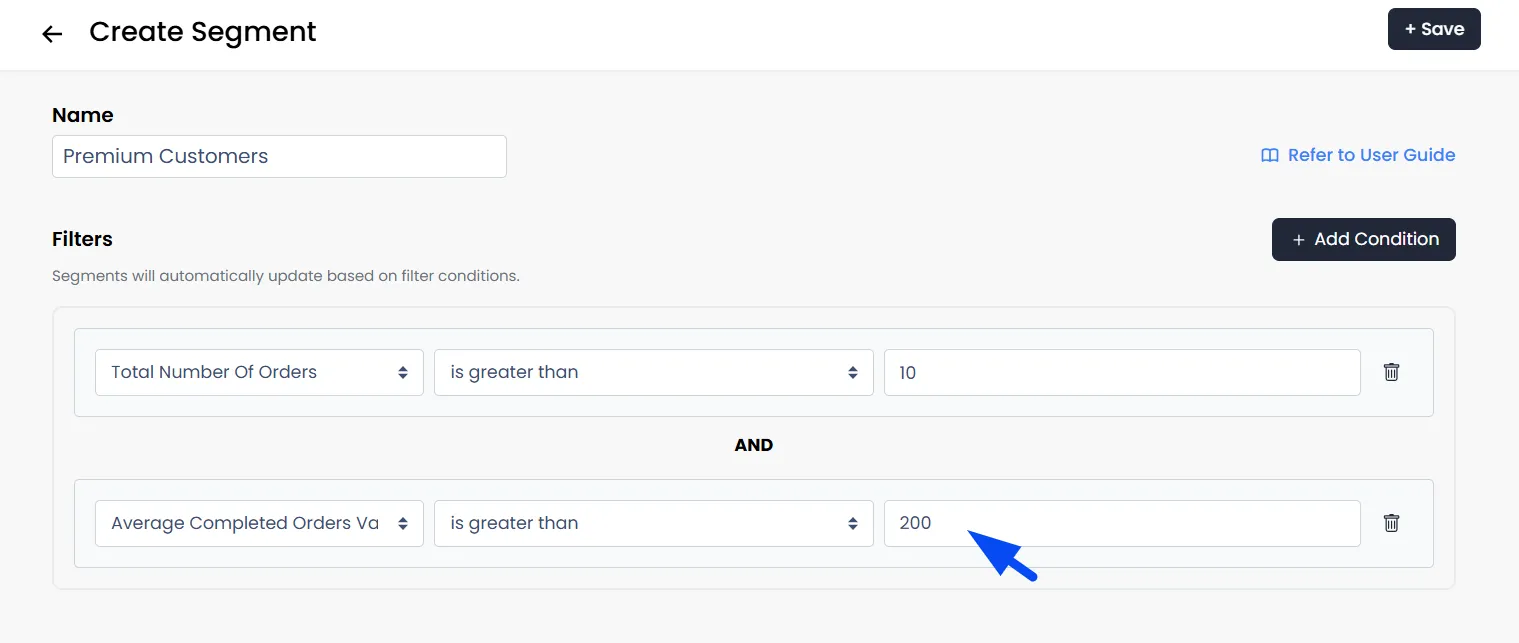The image size is (1519, 643).
Task: Focus the segment Name field 'Premium Customers'
Action: [279, 157]
